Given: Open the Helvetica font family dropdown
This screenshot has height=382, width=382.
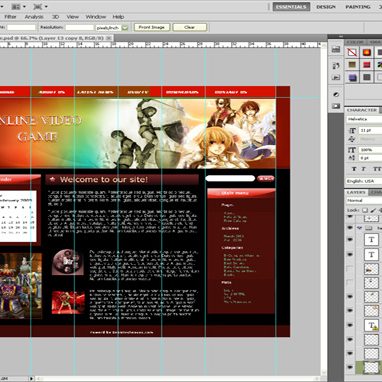Looking at the screenshot, I should 364,119.
